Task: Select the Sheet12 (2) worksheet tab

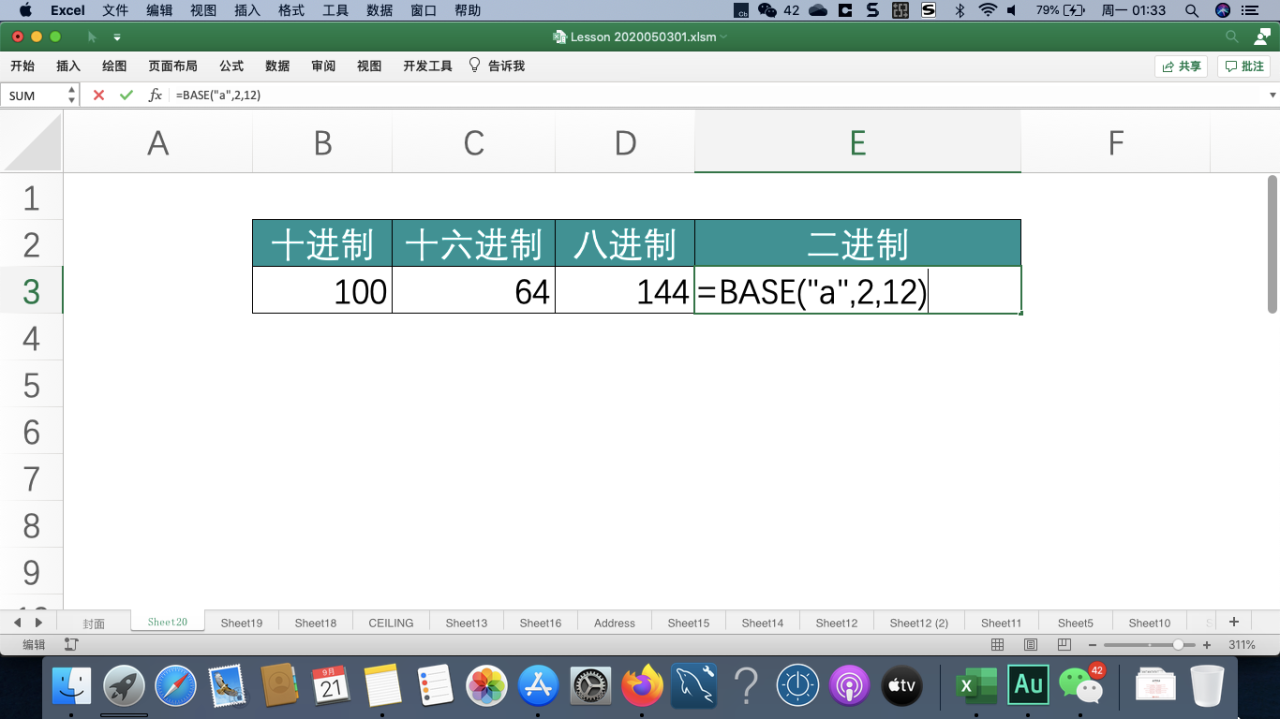Action: click(919, 623)
